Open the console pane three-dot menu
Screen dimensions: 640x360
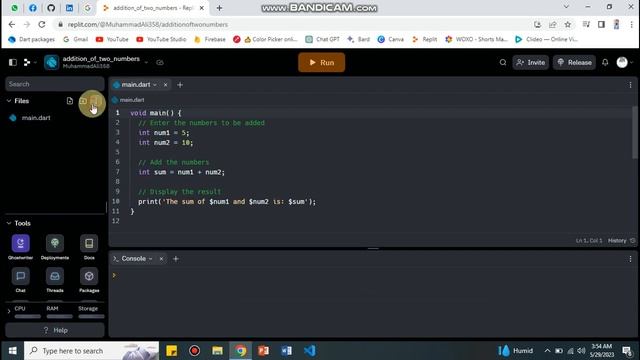point(630,259)
